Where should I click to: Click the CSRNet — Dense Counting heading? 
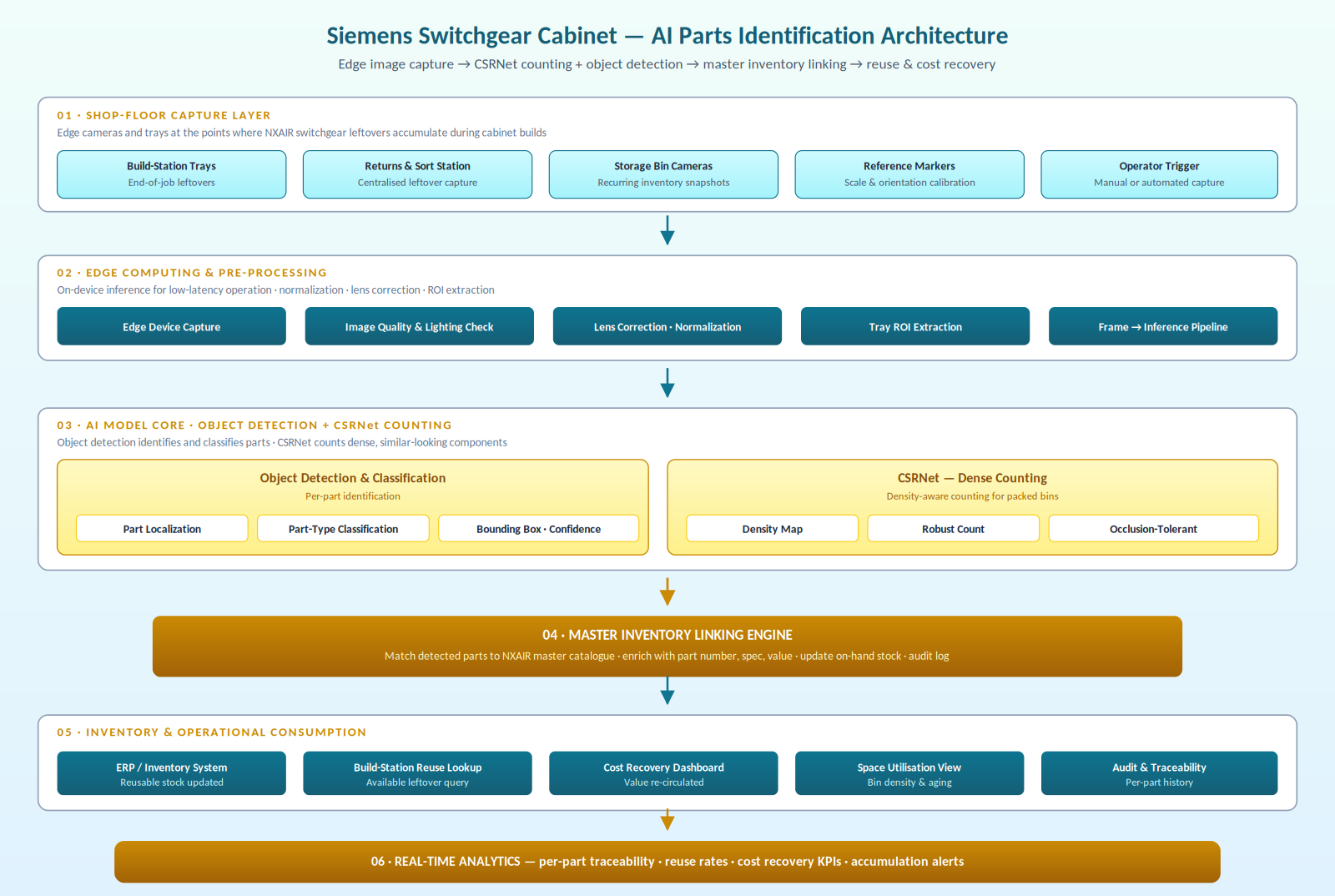pos(972,478)
